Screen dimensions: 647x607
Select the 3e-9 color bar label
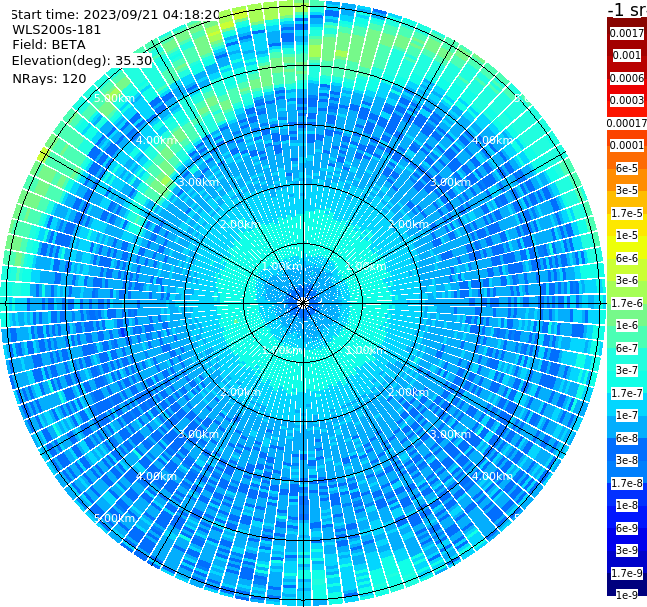[627, 550]
